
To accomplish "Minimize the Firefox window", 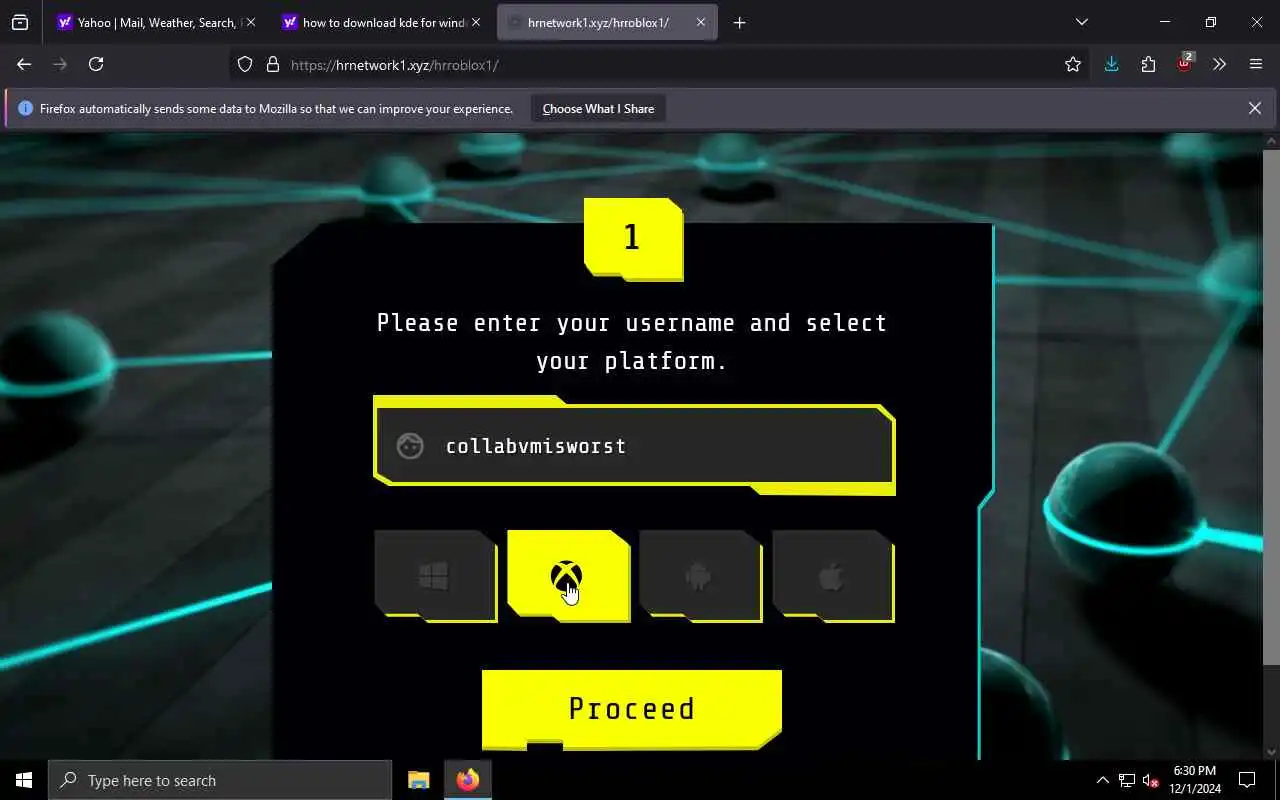I will 1164,22.
